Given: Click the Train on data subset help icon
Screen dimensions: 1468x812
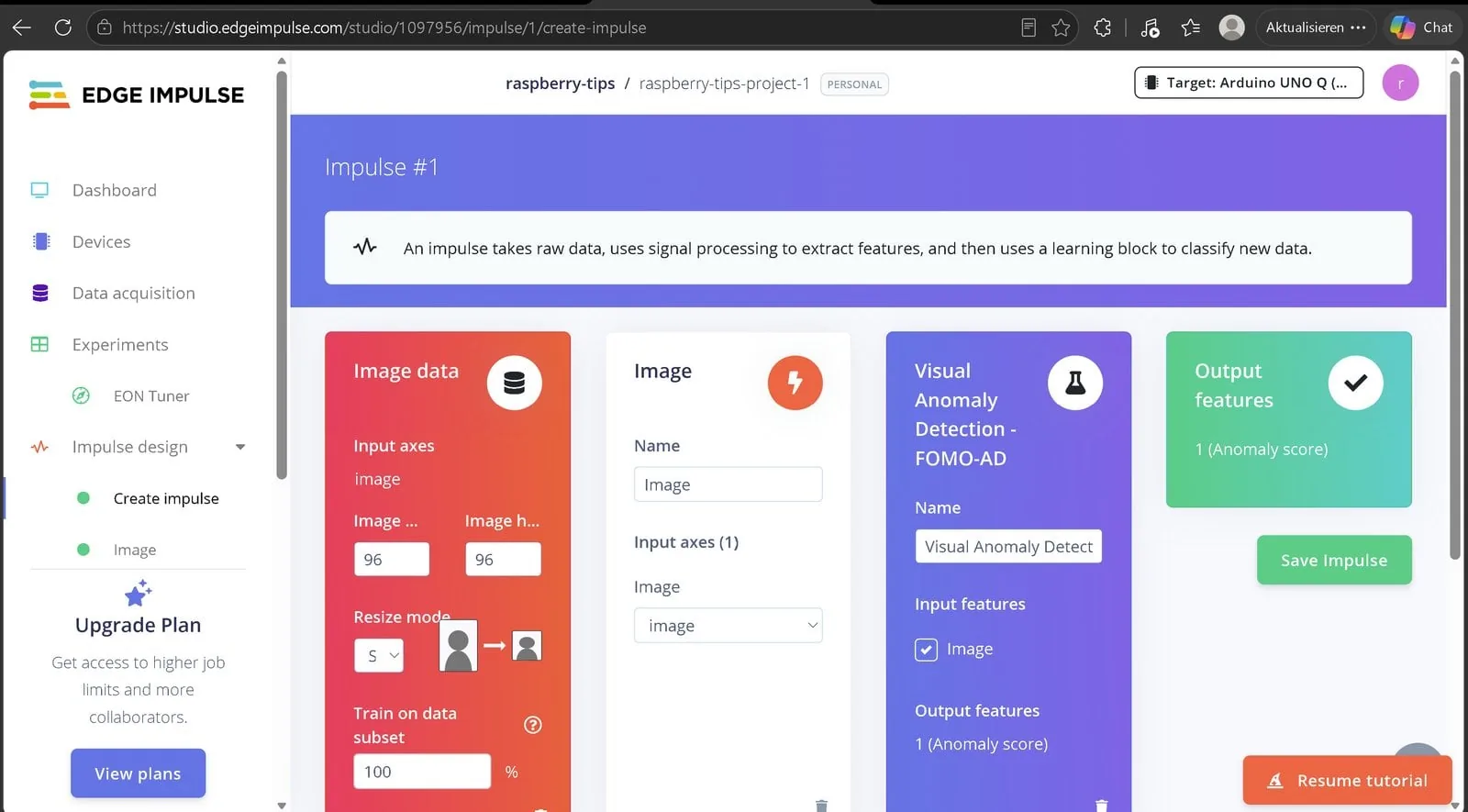Looking at the screenshot, I should point(533,725).
